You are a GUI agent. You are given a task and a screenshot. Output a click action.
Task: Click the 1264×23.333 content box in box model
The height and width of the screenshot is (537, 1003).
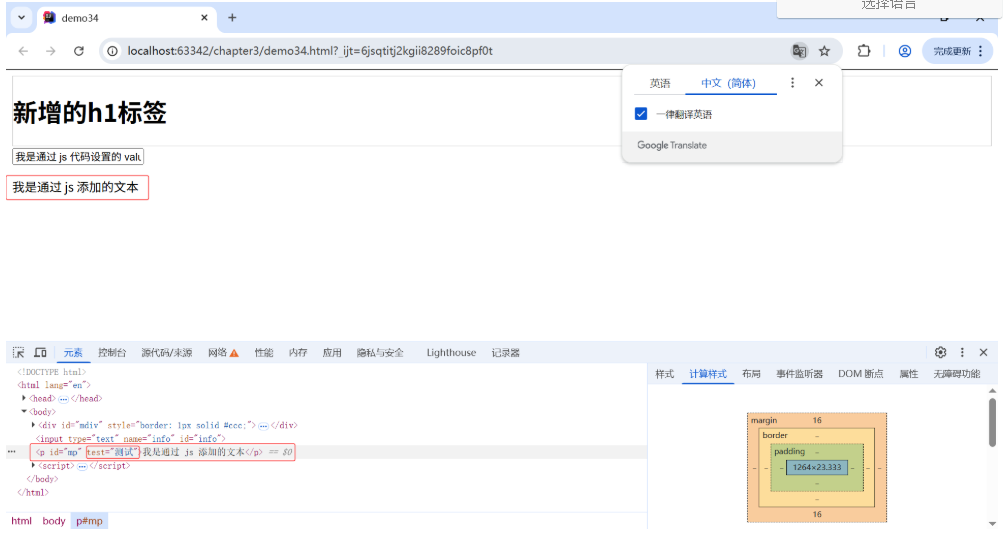(817, 467)
